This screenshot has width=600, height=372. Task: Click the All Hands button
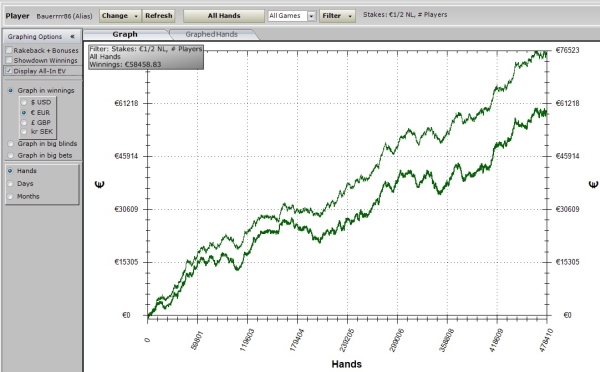224,16
